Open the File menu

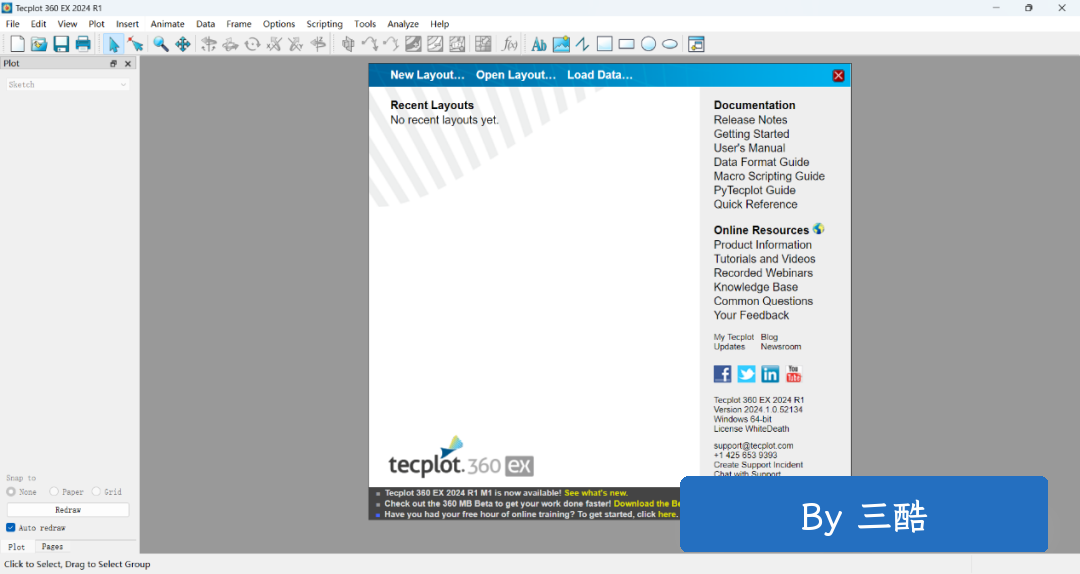pos(12,24)
